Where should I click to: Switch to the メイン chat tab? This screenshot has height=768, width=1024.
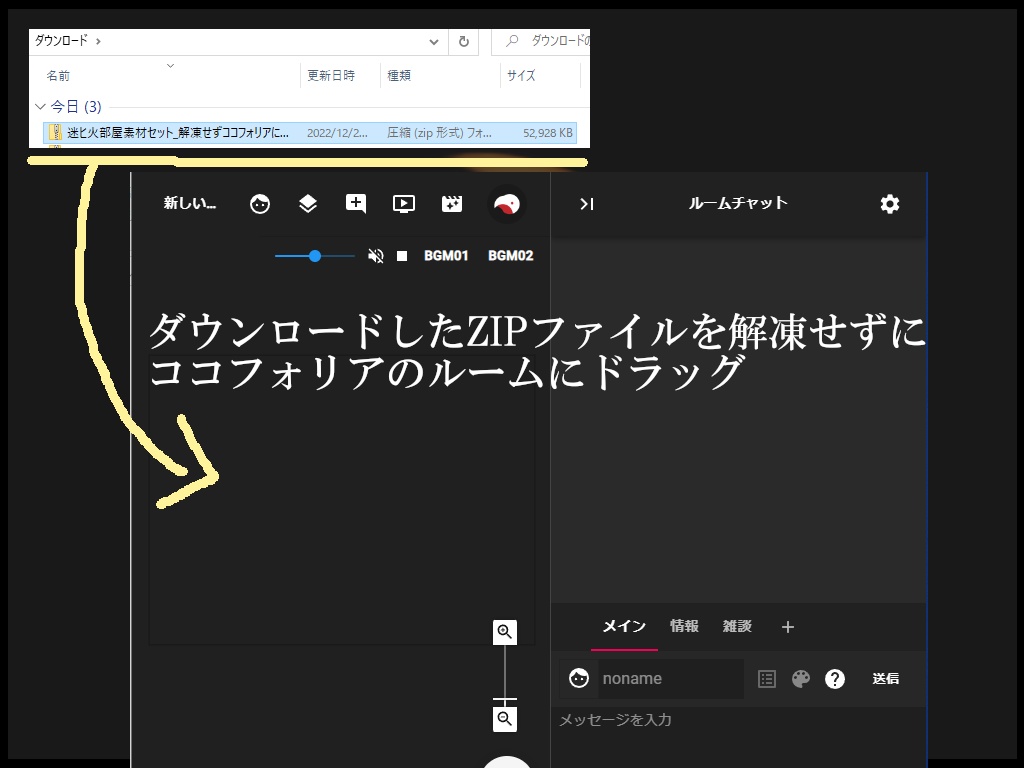(x=624, y=626)
